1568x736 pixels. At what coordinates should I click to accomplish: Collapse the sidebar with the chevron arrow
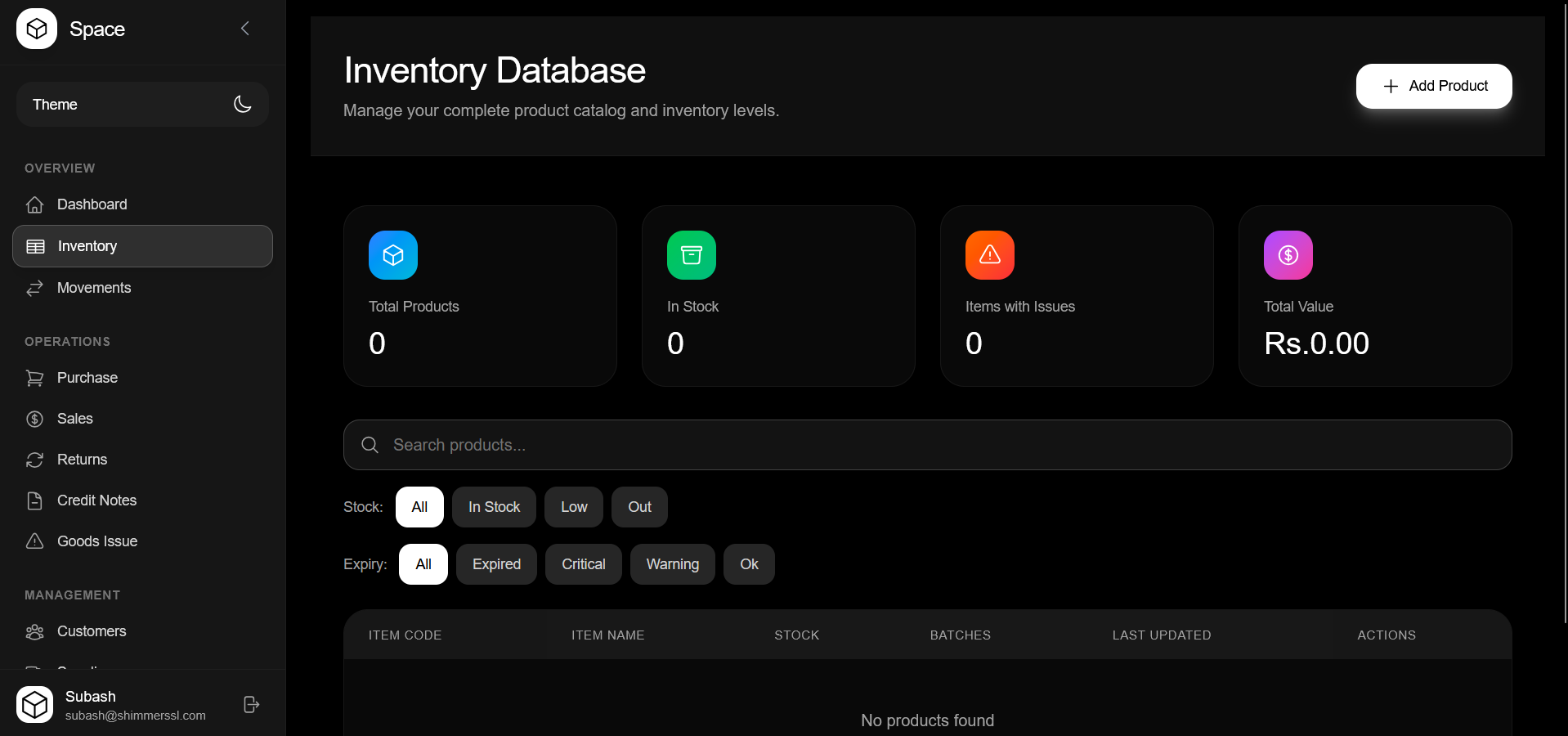pos(244,29)
